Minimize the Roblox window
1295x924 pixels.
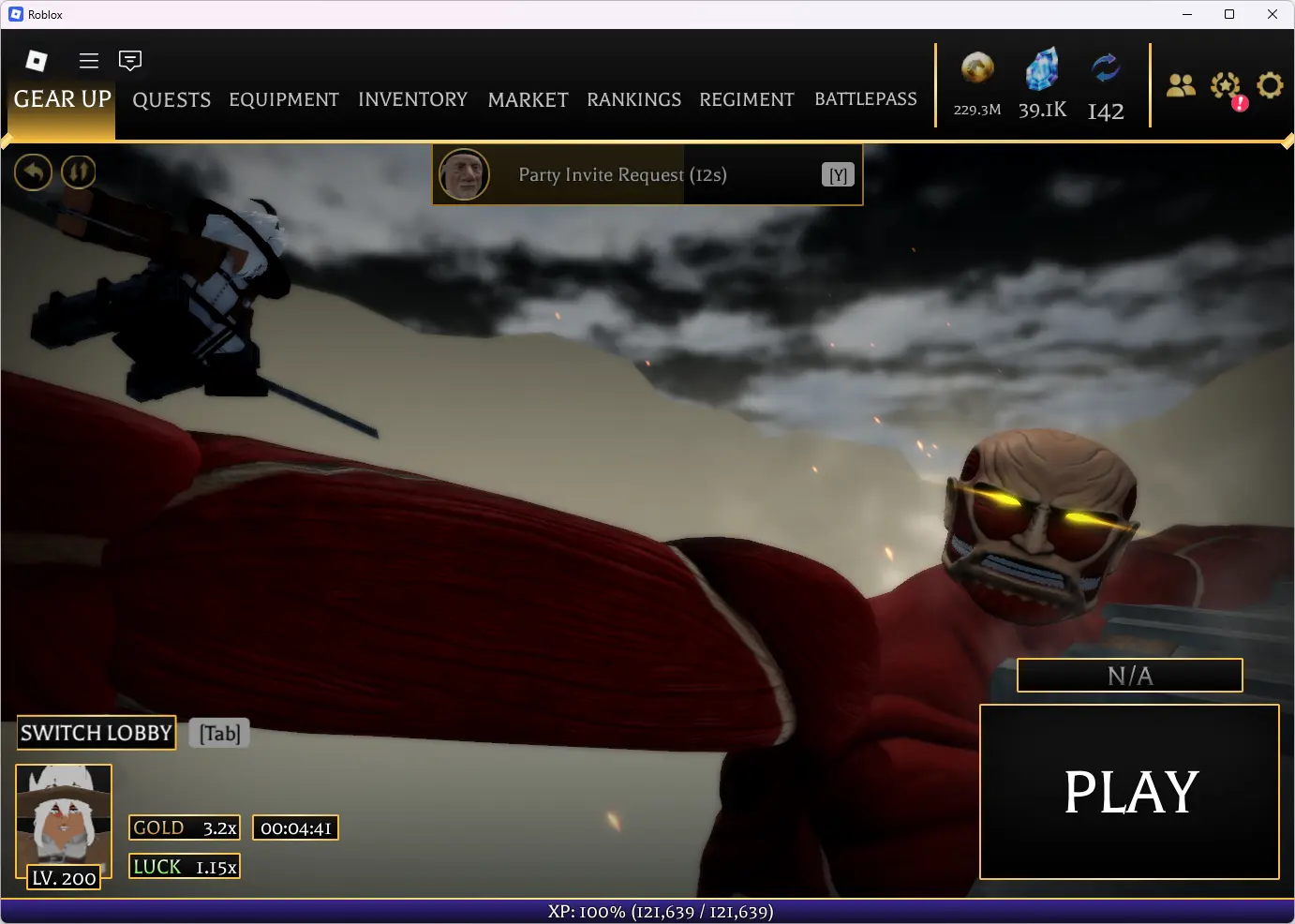tap(1186, 14)
